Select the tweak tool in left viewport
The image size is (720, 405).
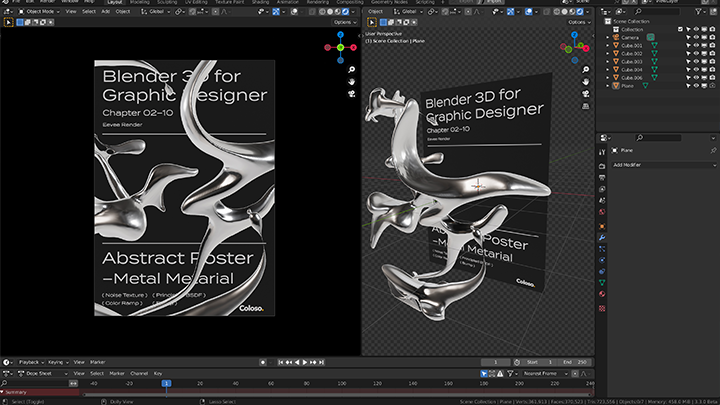pos(8,22)
